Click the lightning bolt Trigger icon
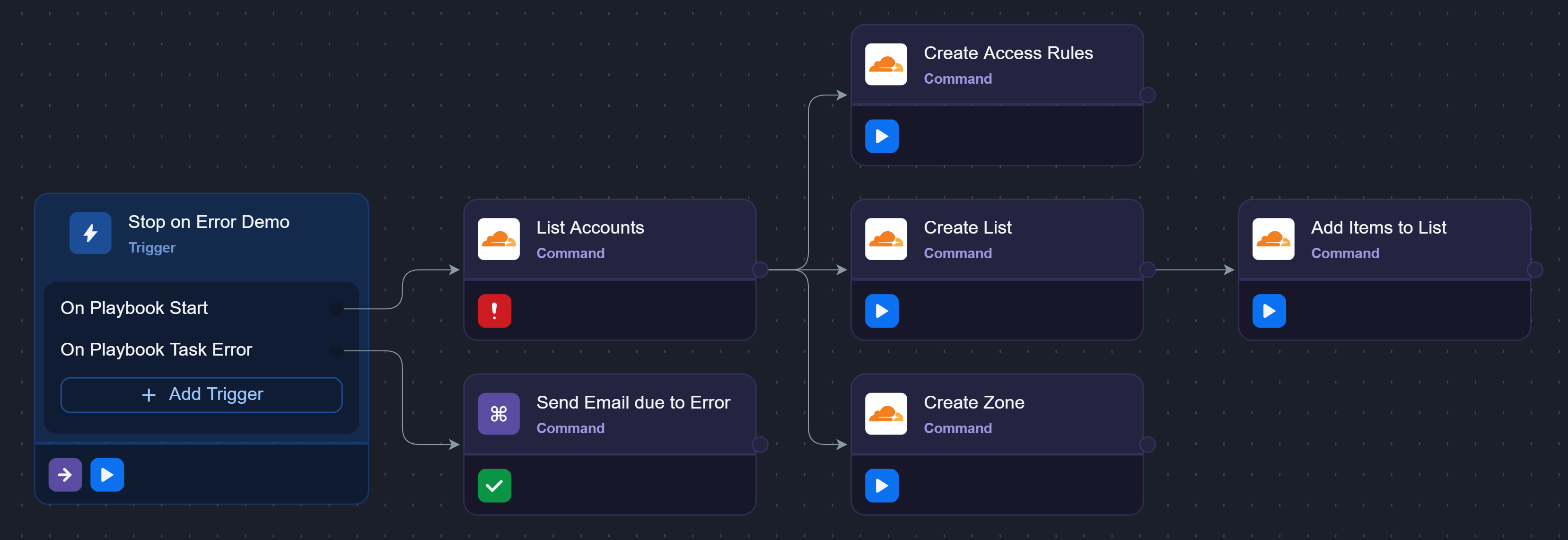 tap(90, 233)
